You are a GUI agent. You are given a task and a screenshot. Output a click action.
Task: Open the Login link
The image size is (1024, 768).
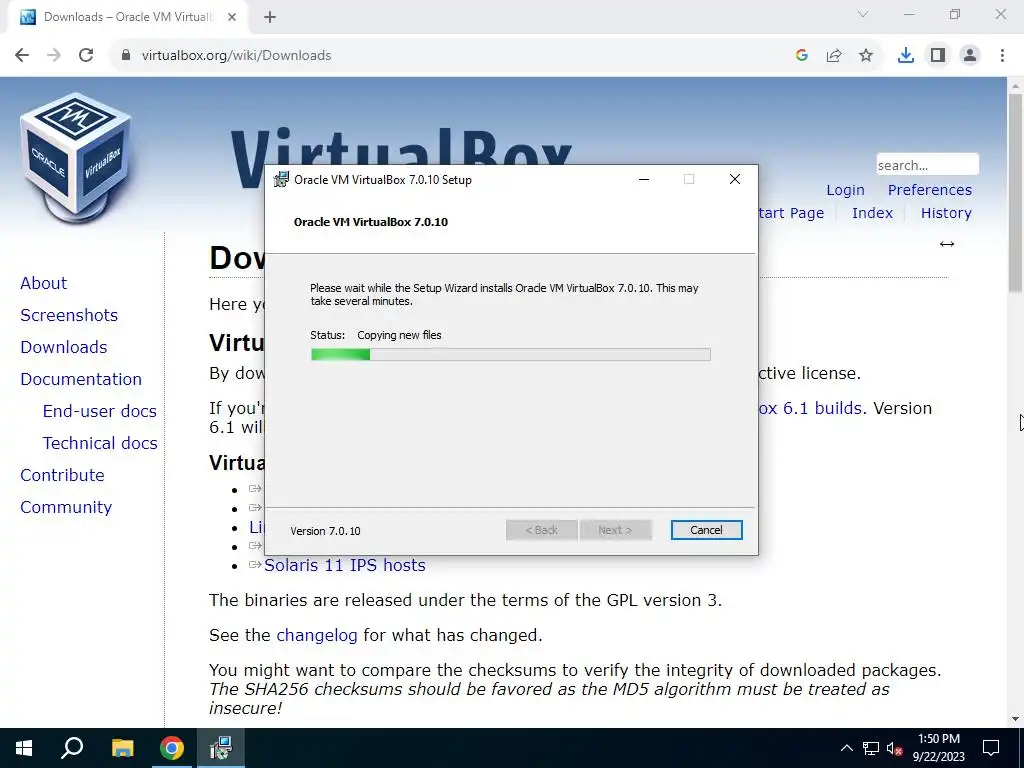pyautogui.click(x=845, y=190)
